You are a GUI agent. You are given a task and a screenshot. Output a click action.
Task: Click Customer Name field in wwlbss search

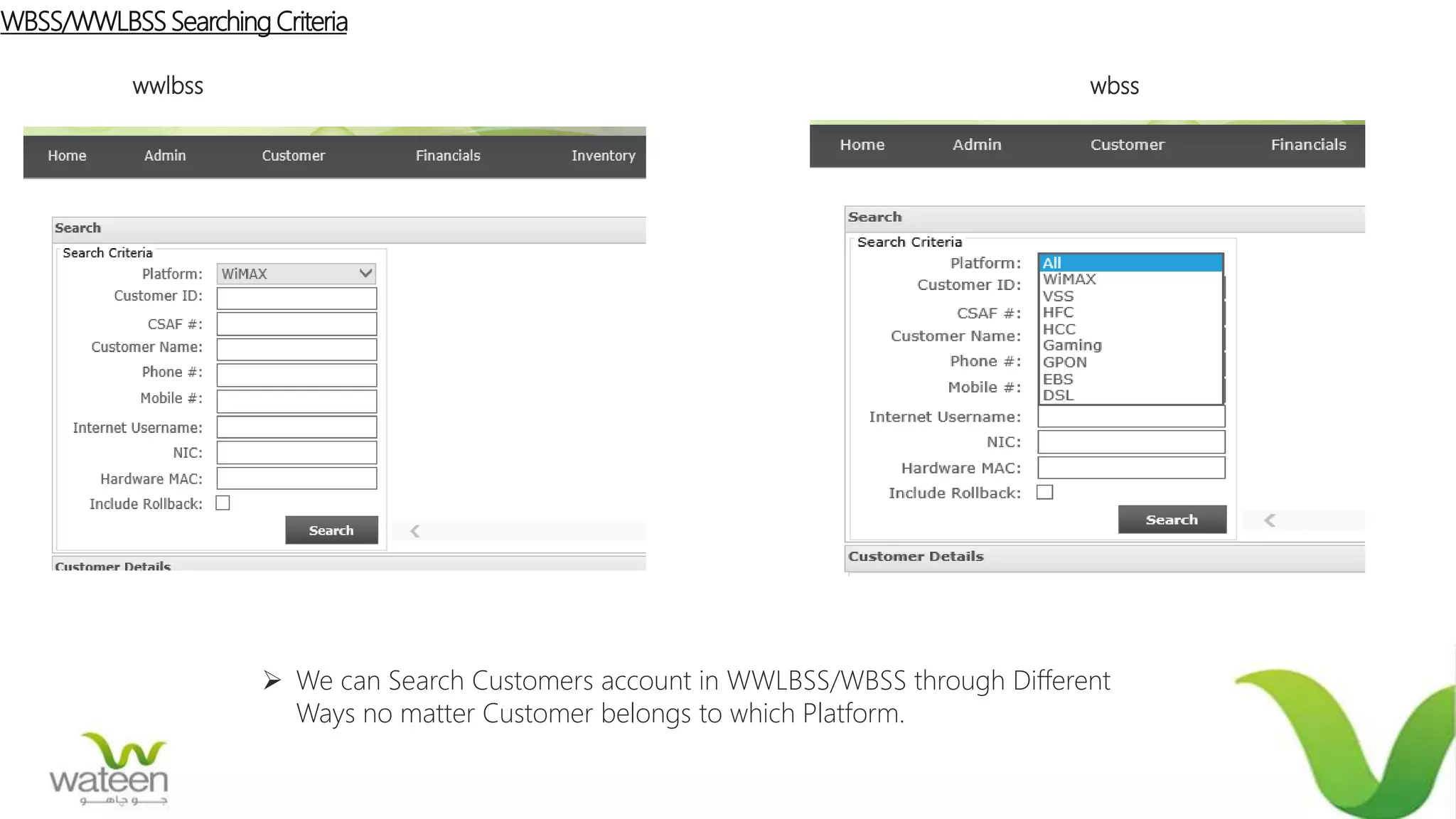pos(296,350)
